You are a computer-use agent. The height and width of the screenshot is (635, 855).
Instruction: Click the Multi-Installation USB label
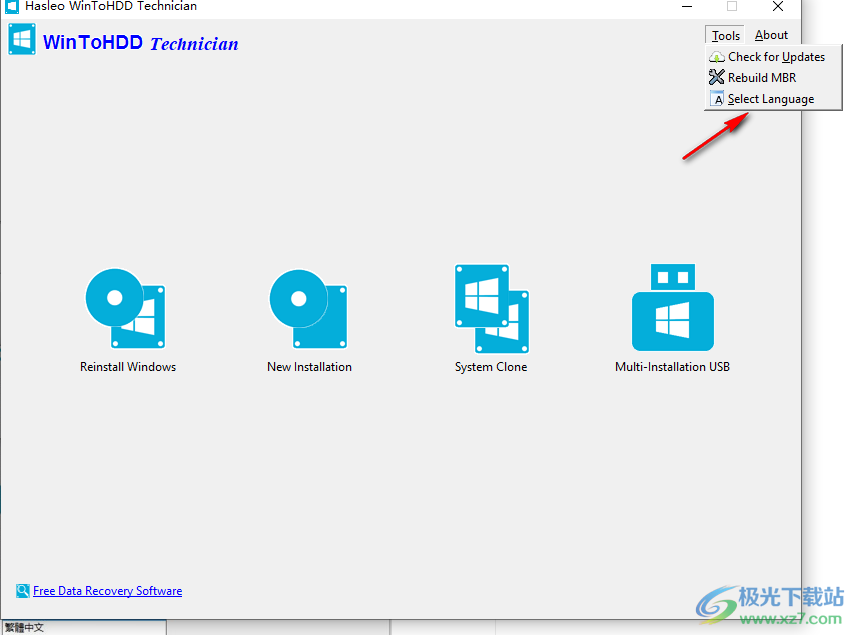(672, 367)
